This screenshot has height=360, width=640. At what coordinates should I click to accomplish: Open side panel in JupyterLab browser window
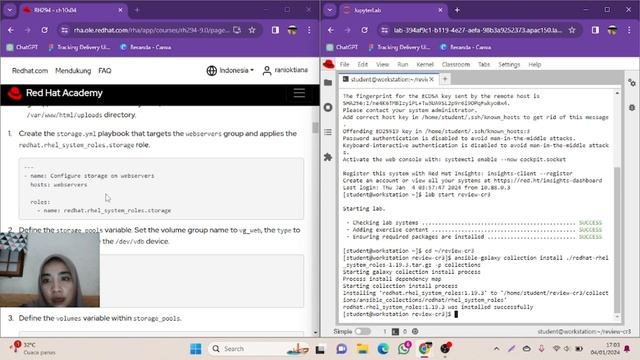[x=596, y=30]
